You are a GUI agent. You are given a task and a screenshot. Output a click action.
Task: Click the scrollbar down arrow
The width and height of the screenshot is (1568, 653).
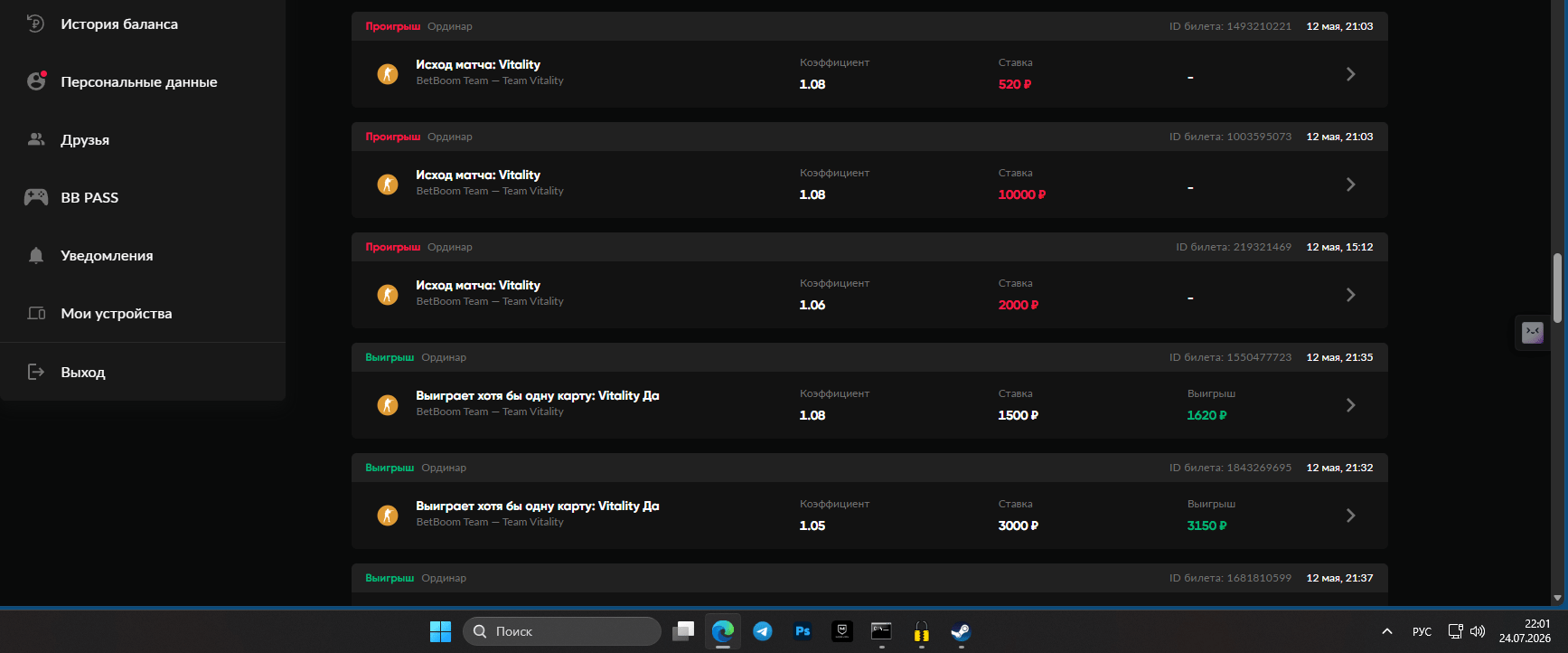pyautogui.click(x=1557, y=598)
